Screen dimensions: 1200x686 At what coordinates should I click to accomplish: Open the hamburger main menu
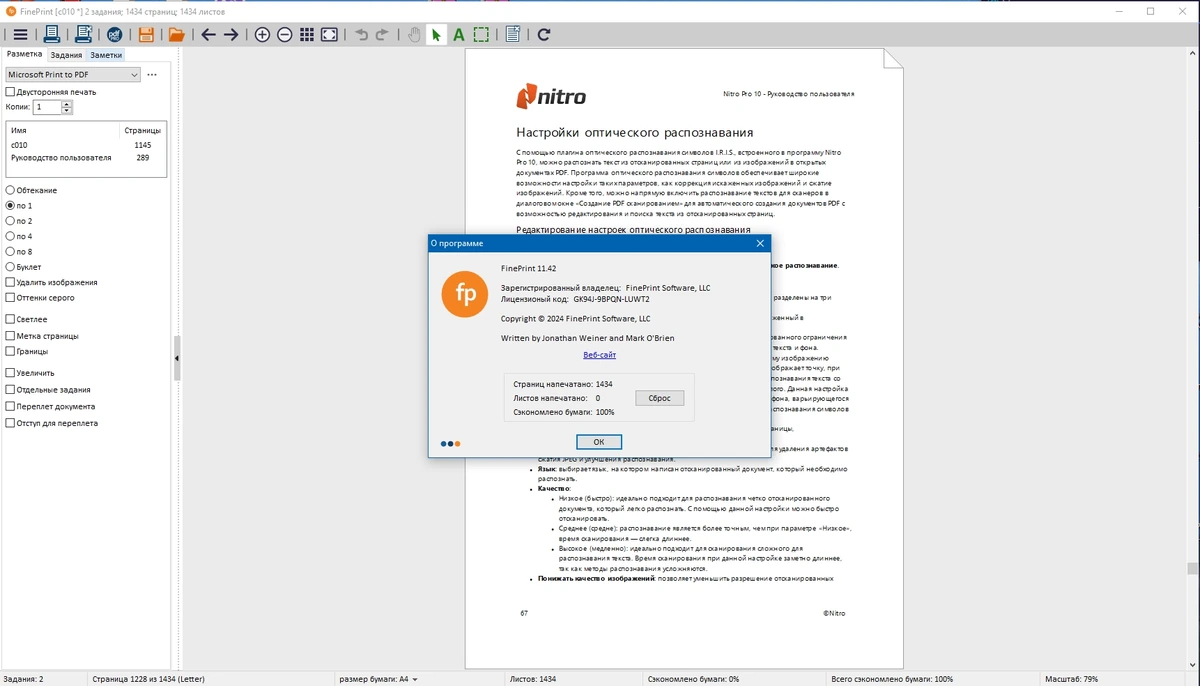pos(20,35)
